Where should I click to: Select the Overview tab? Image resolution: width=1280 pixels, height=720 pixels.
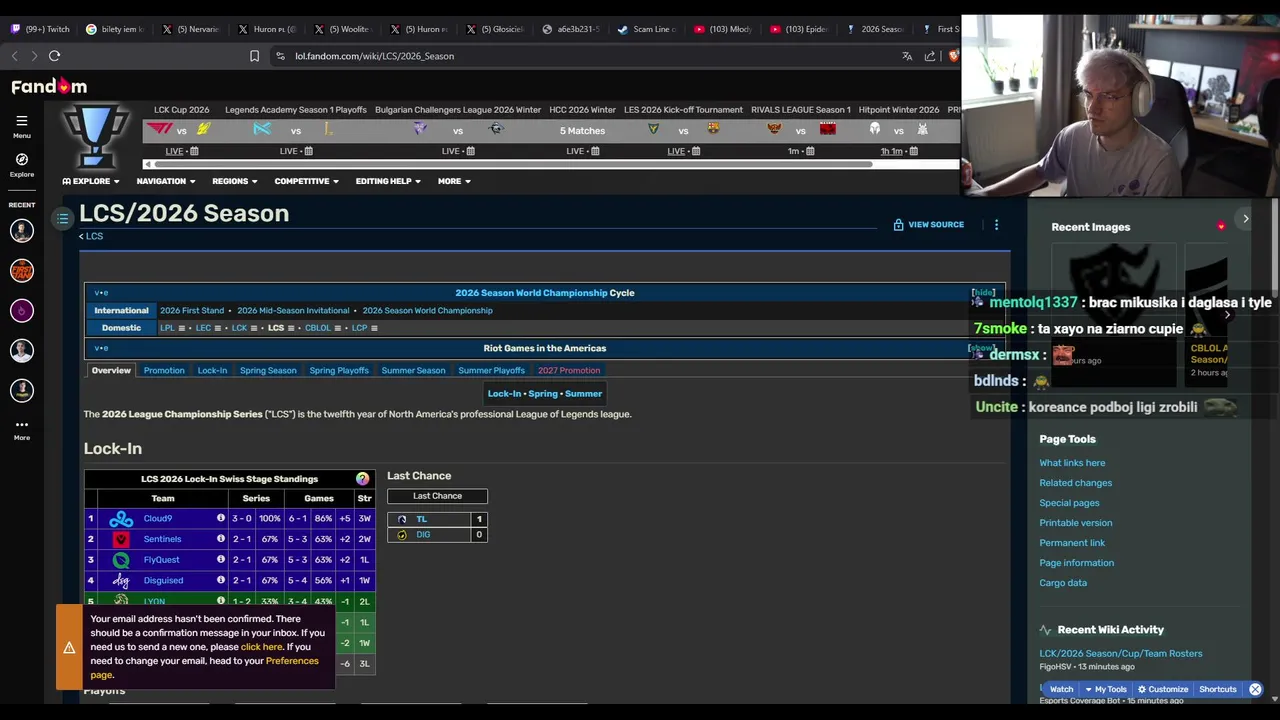(x=111, y=370)
